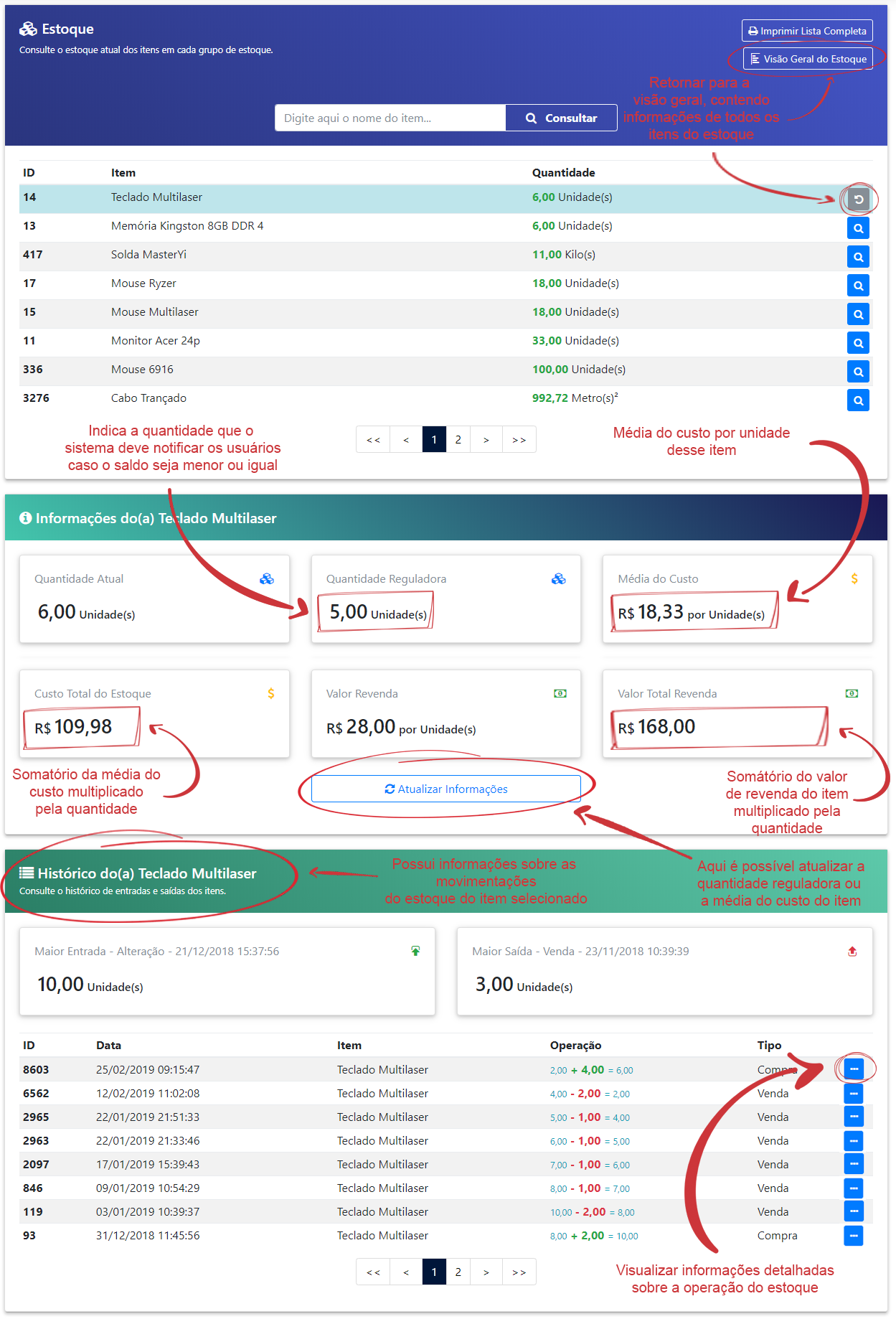Inspect Monitor Acer 24p stock entry

[x=858, y=343]
